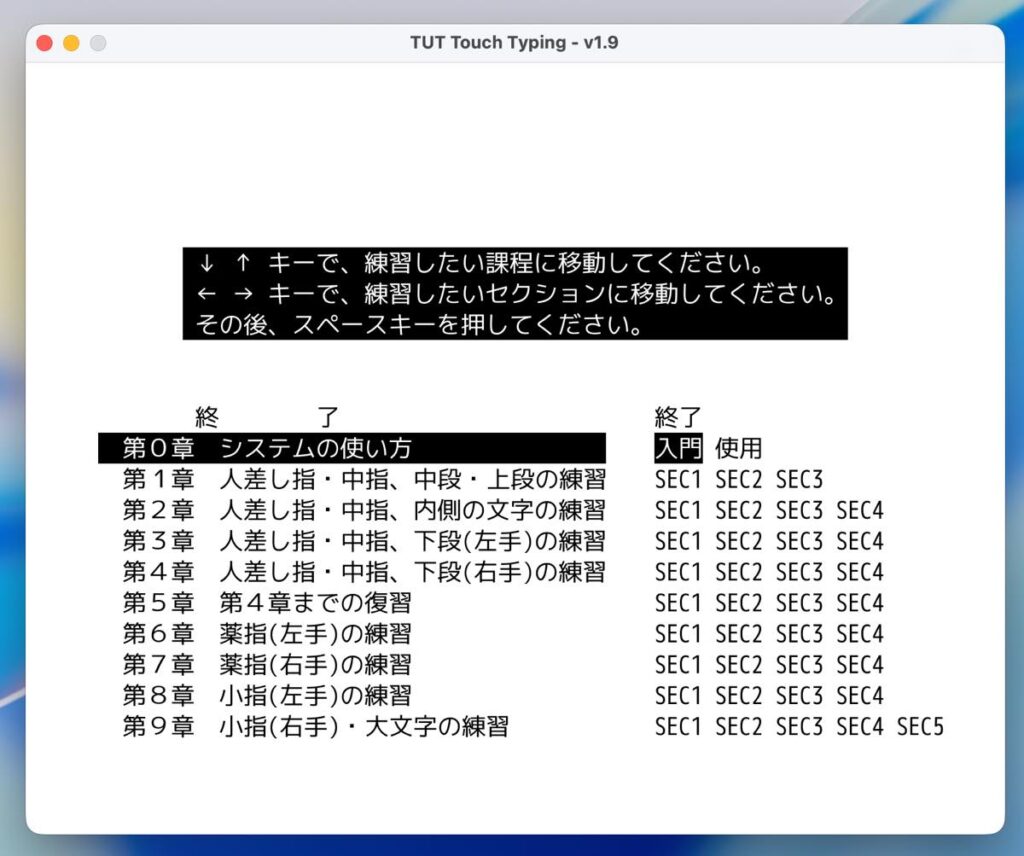Click the highlighted 入門 section
Image resolution: width=1024 pixels, height=856 pixels.
[x=679, y=448]
